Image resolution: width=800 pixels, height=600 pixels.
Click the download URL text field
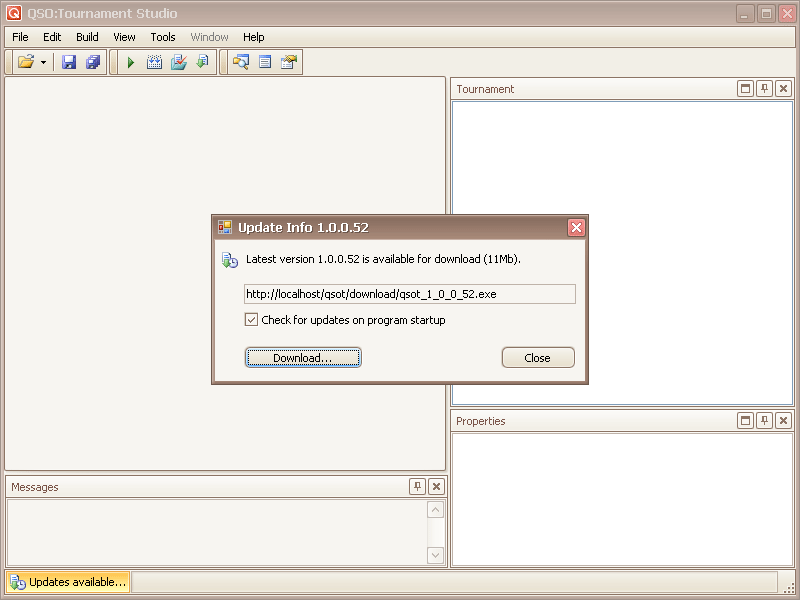409,294
